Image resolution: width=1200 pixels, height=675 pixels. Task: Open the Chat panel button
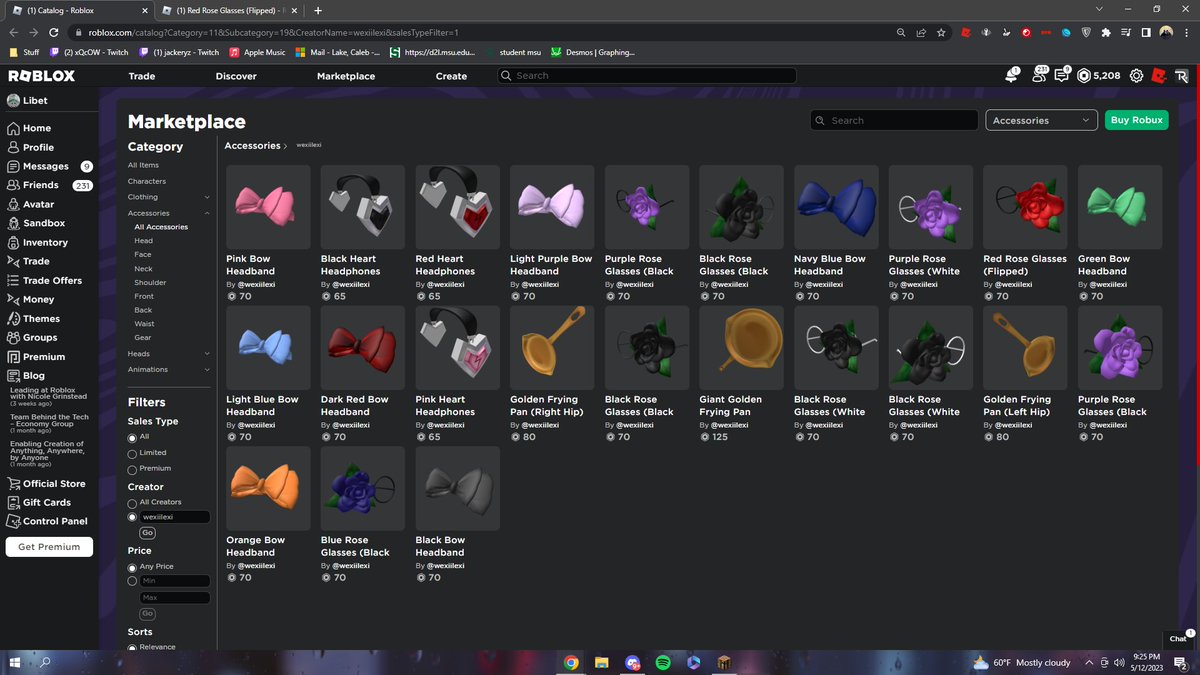(x=1180, y=638)
